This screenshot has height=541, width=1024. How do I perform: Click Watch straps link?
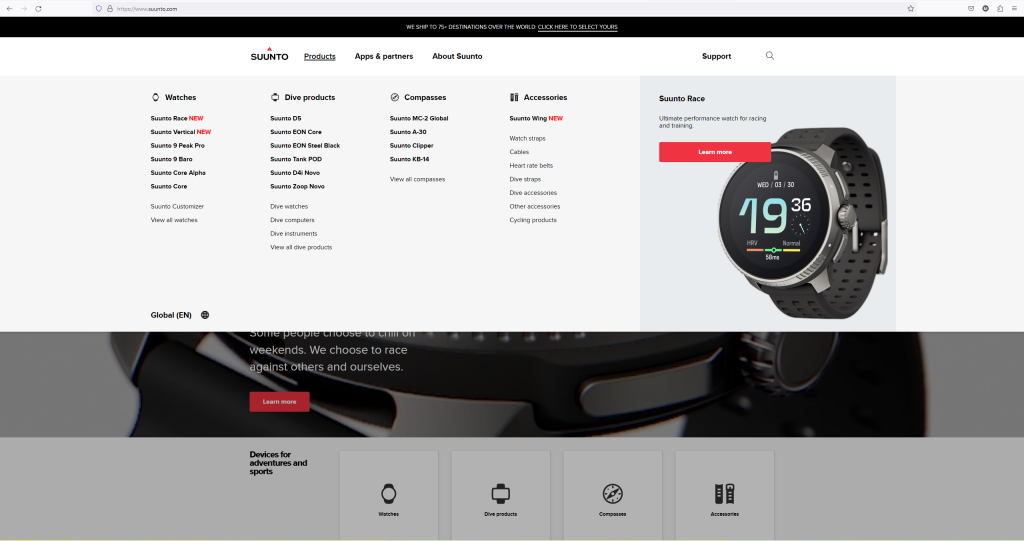pos(528,139)
